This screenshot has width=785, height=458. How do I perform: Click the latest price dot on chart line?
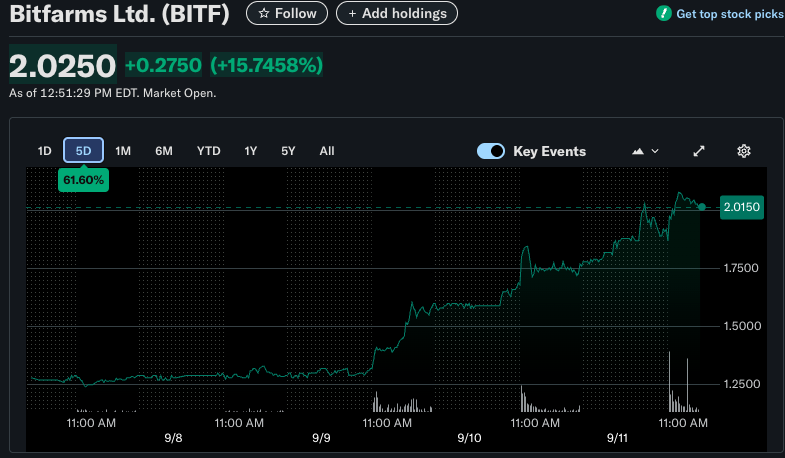702,207
